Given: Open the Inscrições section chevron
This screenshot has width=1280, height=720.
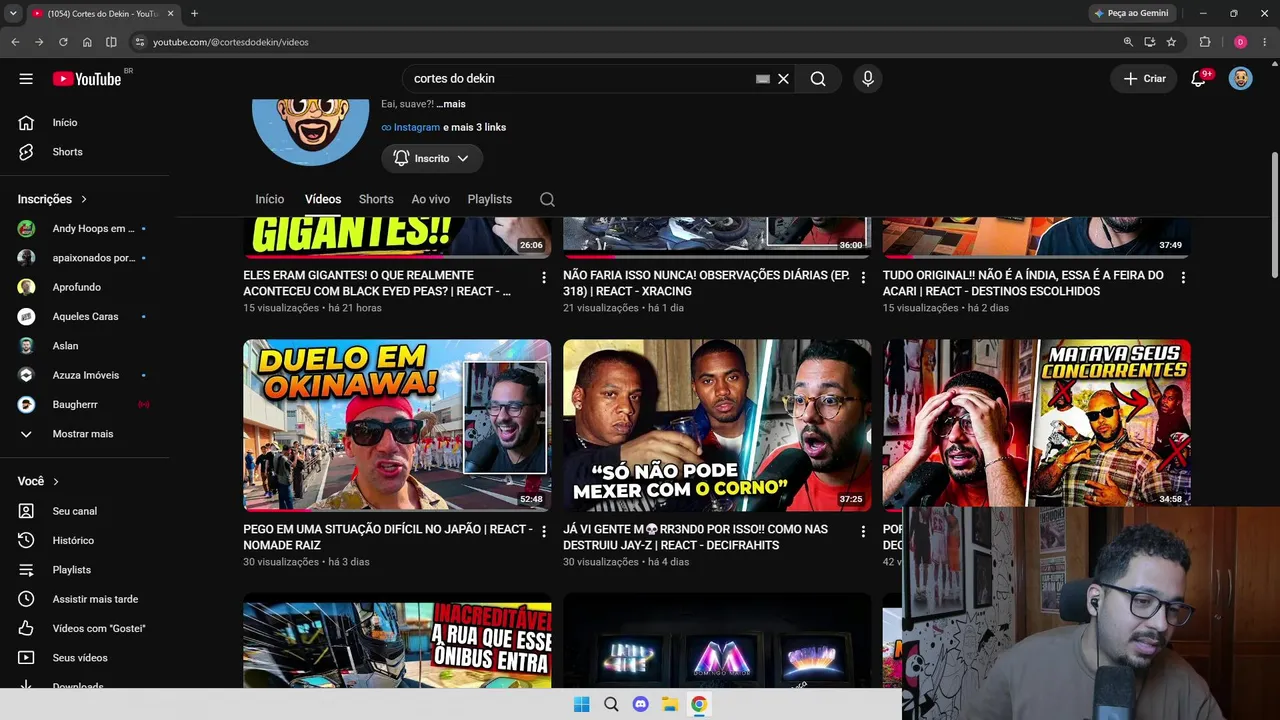Looking at the screenshot, I should (84, 199).
